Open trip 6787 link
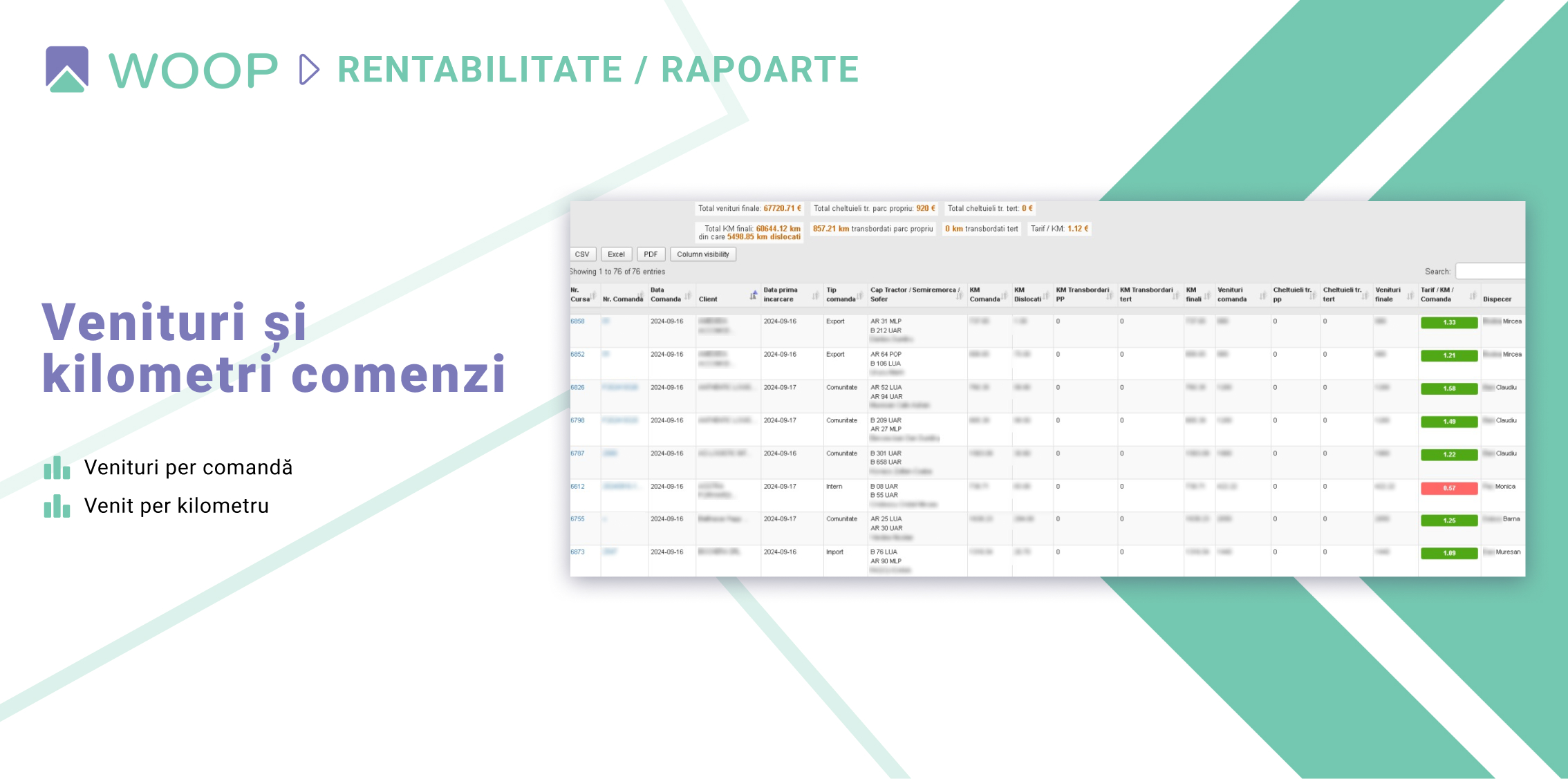Image resolution: width=1568 pixels, height=779 pixels. tap(577, 453)
